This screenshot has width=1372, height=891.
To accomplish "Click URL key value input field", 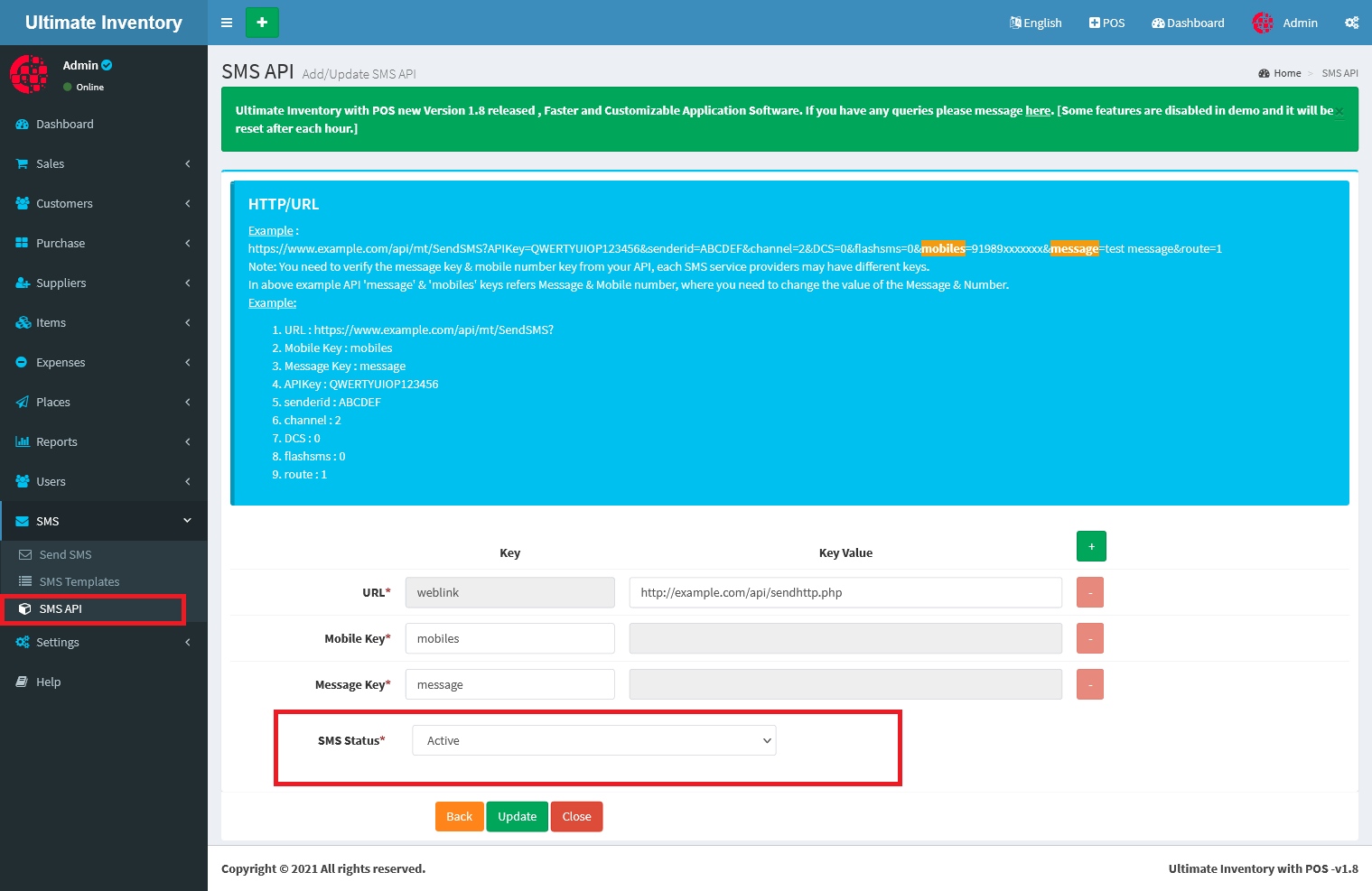I will coord(845,593).
